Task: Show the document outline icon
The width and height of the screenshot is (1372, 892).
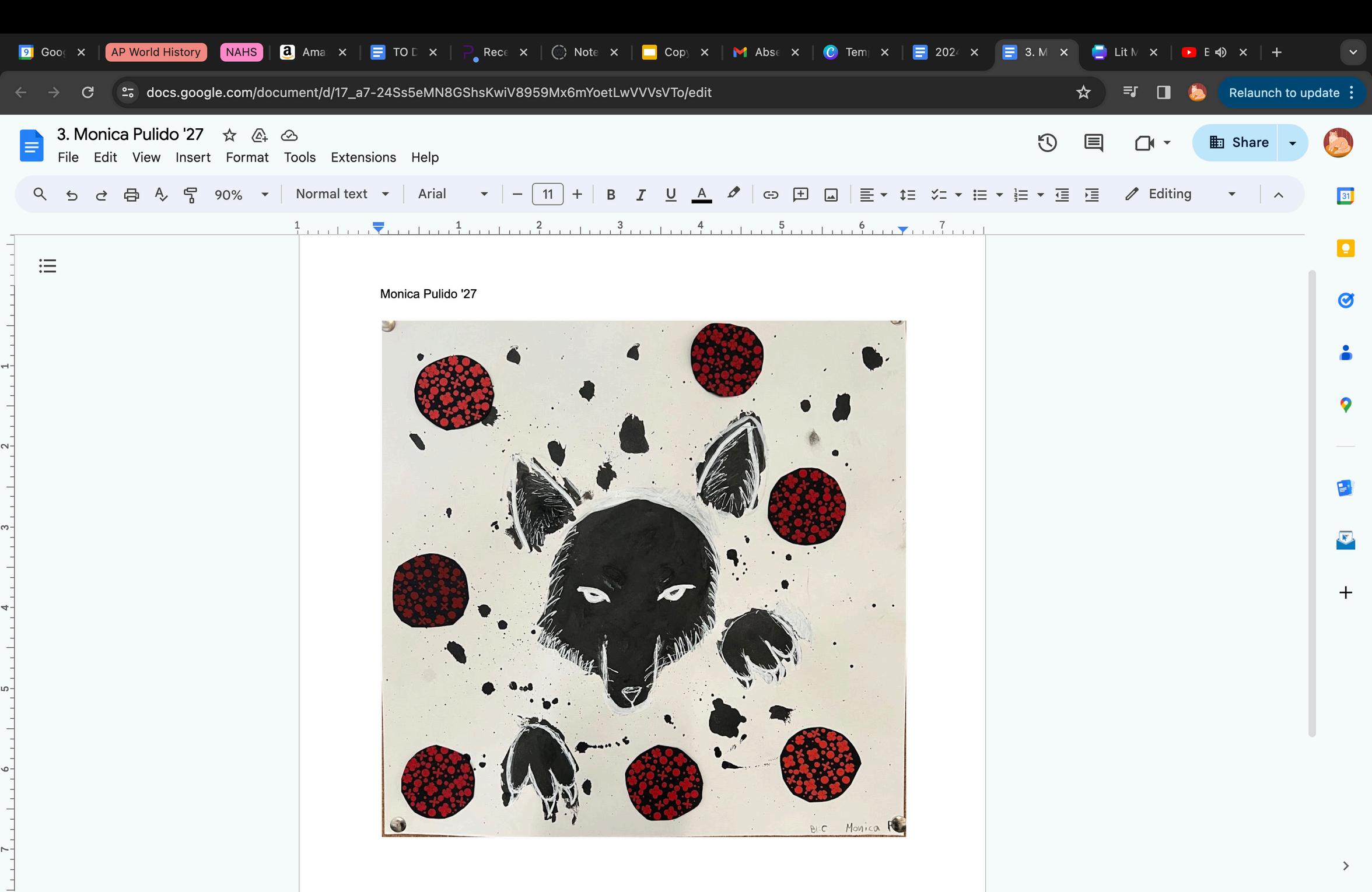Action: click(x=47, y=266)
